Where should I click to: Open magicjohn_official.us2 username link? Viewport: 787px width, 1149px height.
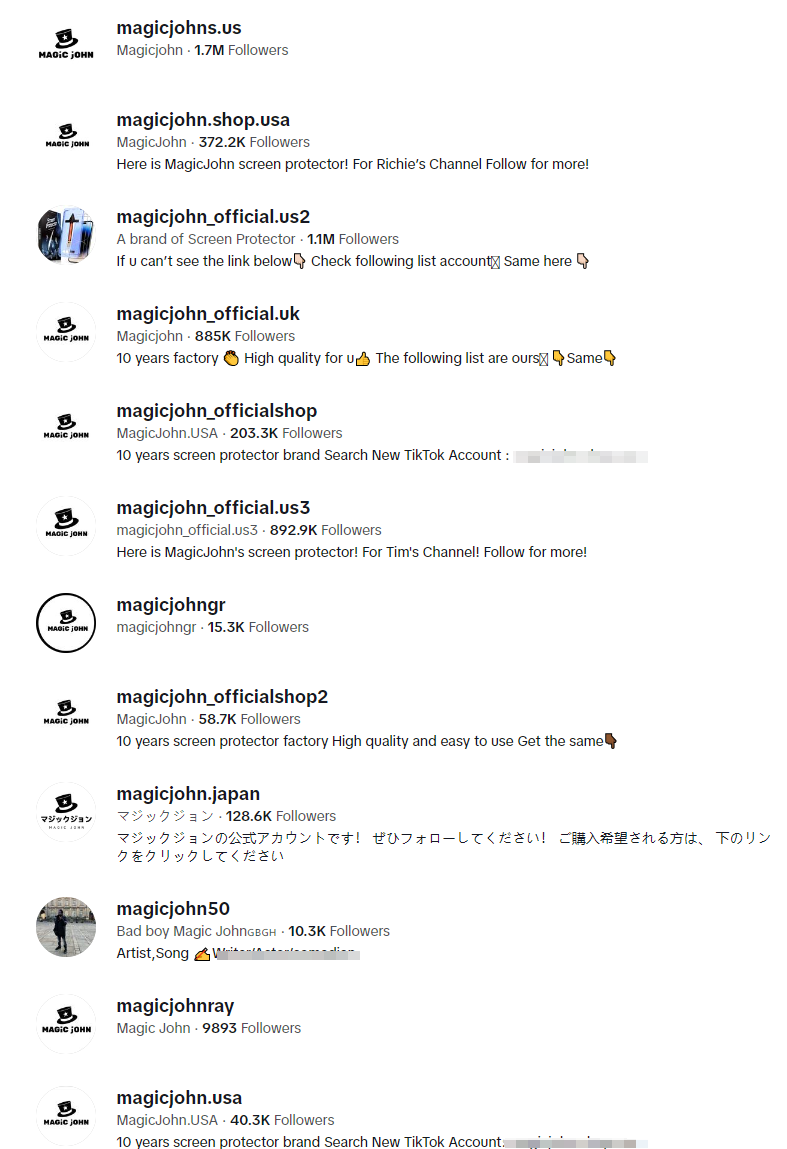click(213, 217)
